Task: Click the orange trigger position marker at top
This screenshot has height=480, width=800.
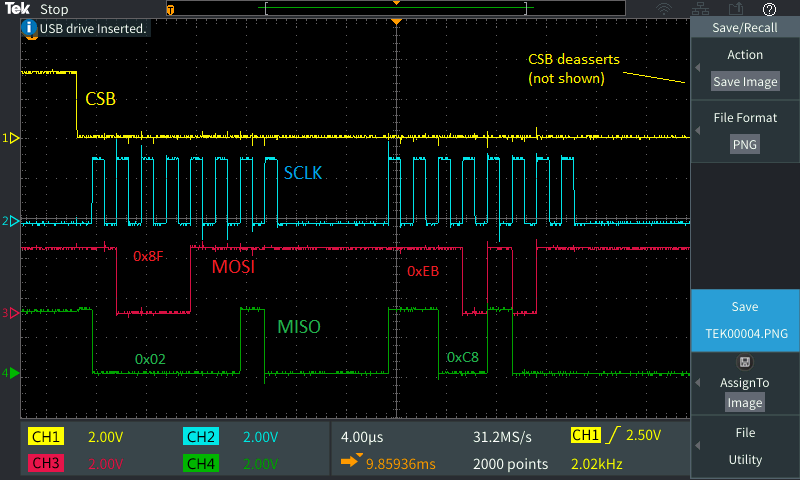Action: pos(396,22)
